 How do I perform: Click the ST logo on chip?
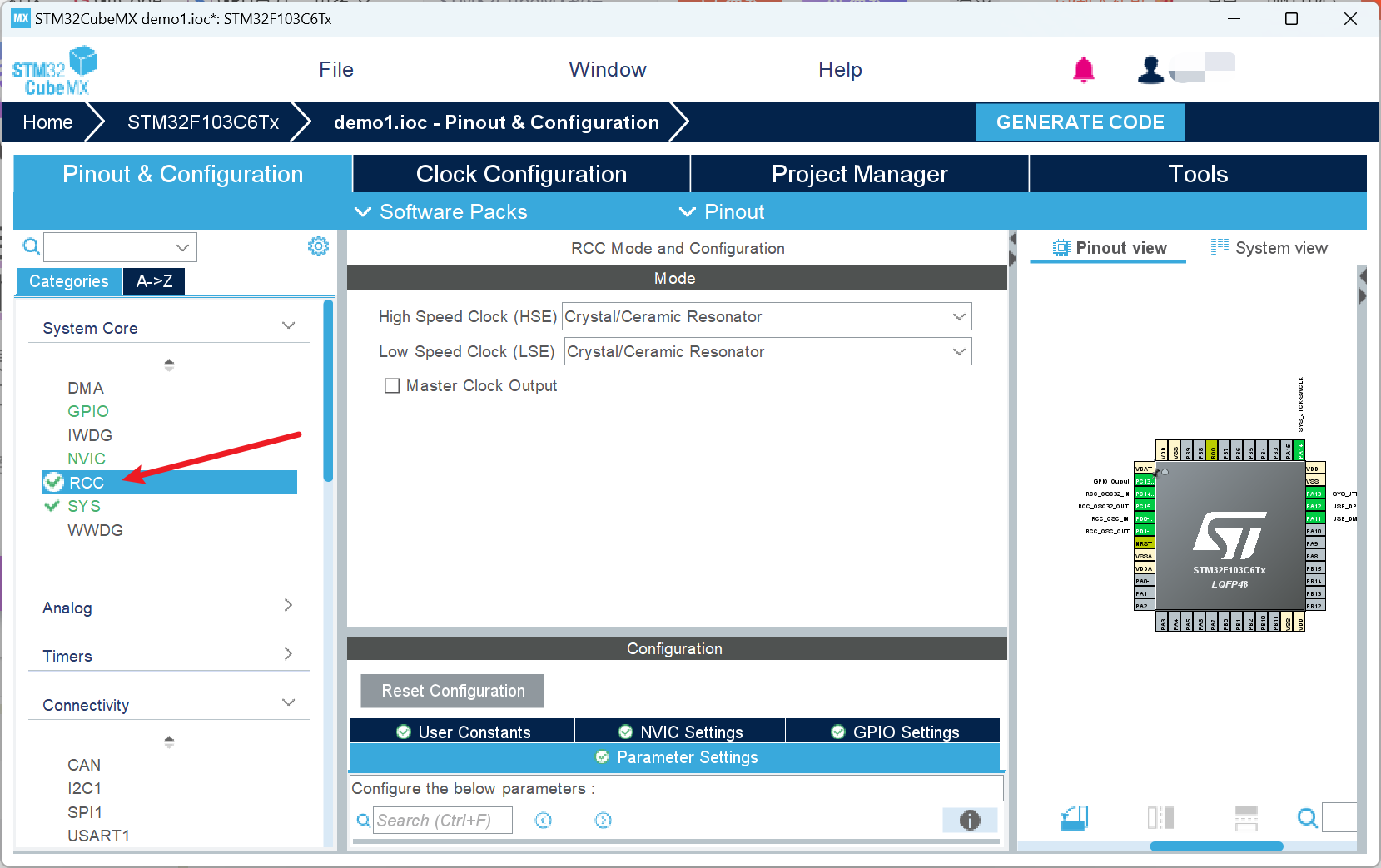1229,535
